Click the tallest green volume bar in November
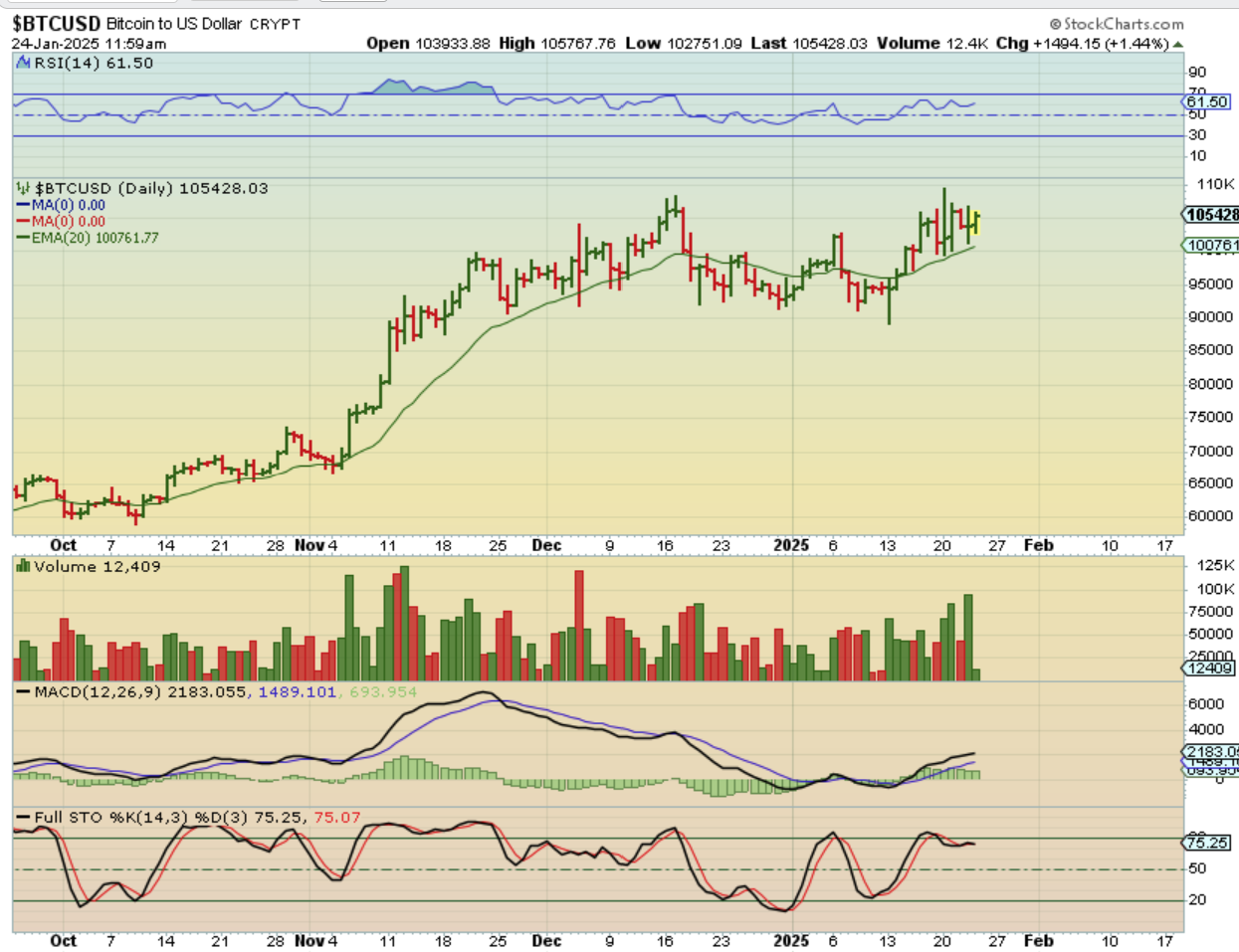The image size is (1239, 952). (404, 623)
